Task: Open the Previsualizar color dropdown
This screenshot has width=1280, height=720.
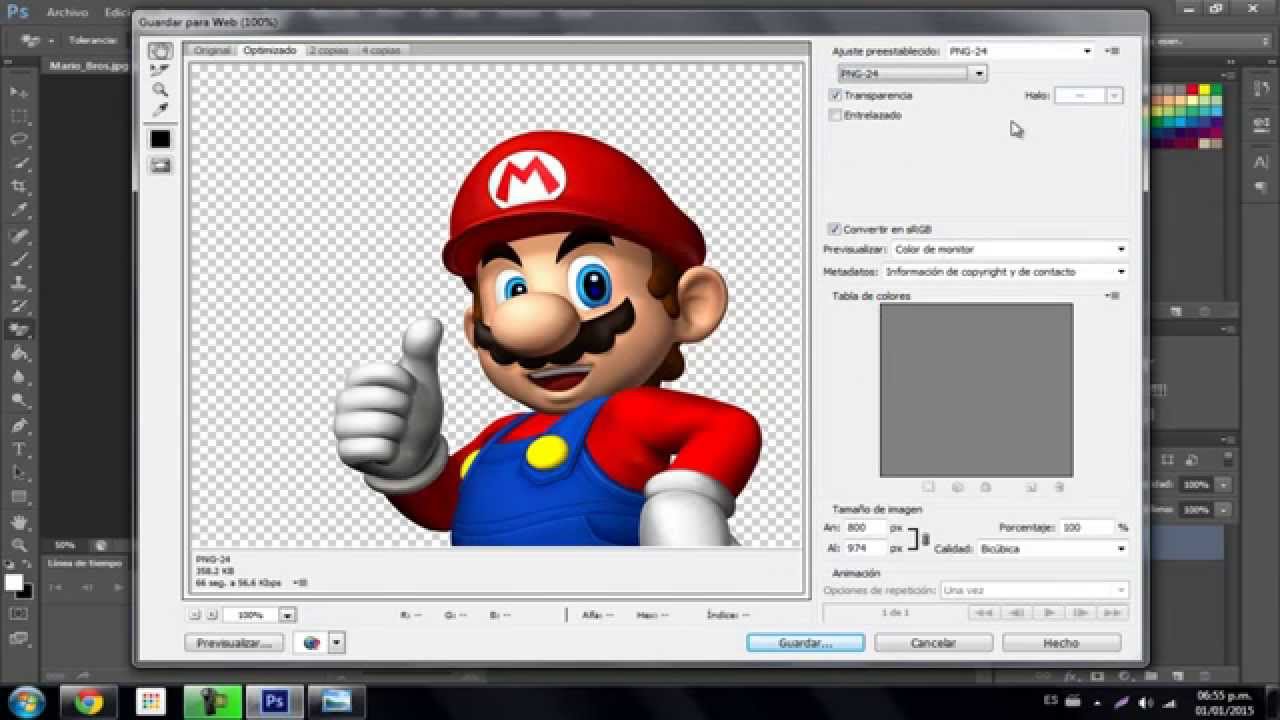Action: pos(1010,249)
